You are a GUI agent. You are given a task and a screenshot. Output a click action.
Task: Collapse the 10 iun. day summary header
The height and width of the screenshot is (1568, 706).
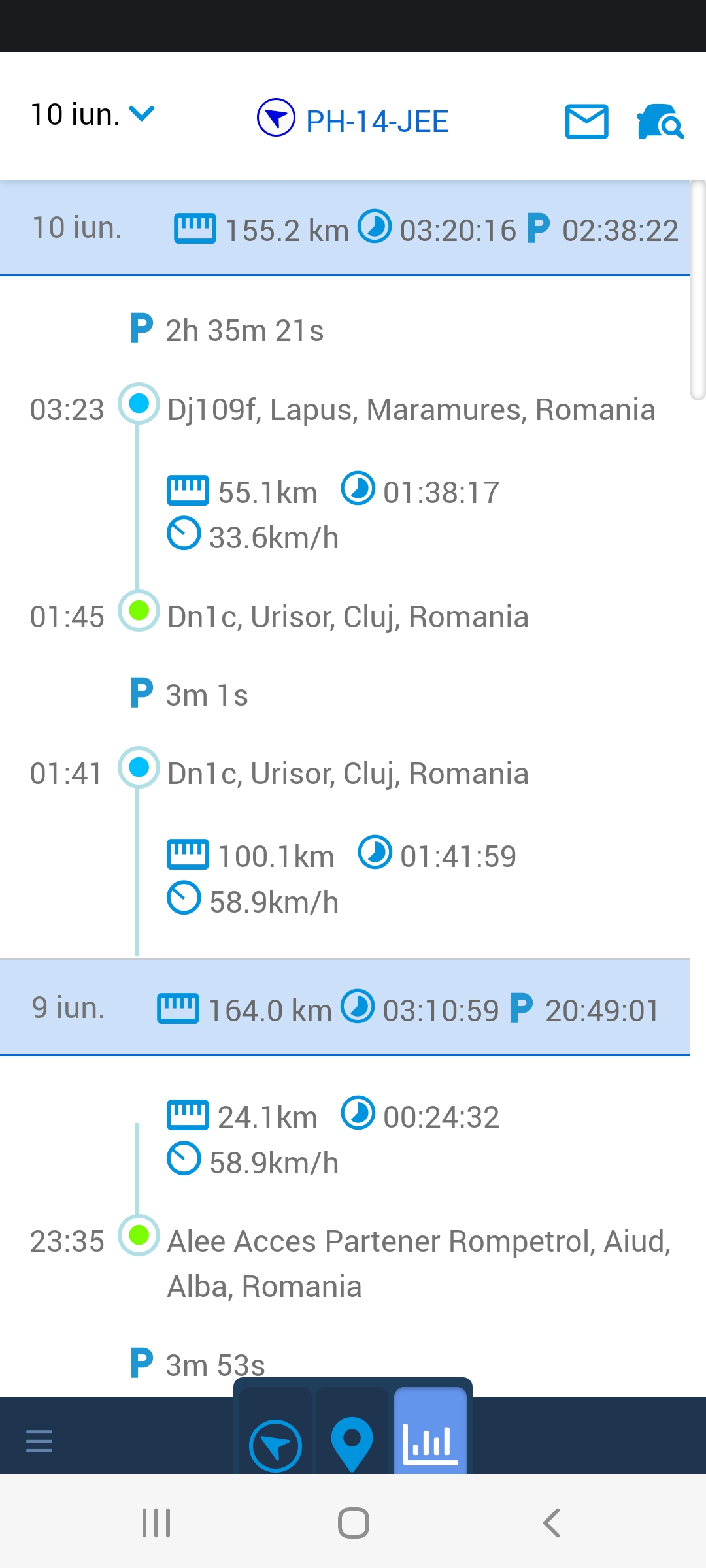pyautogui.click(x=345, y=229)
